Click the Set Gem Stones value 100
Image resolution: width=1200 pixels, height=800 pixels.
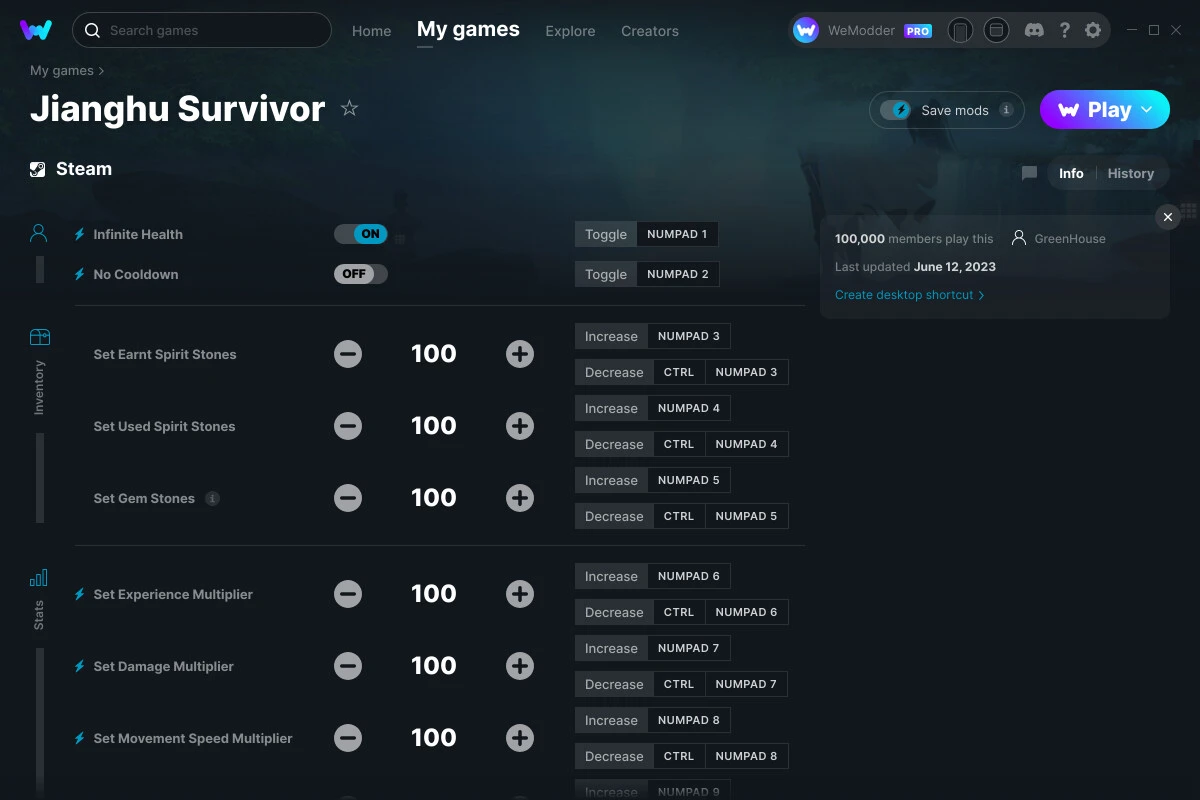click(434, 498)
